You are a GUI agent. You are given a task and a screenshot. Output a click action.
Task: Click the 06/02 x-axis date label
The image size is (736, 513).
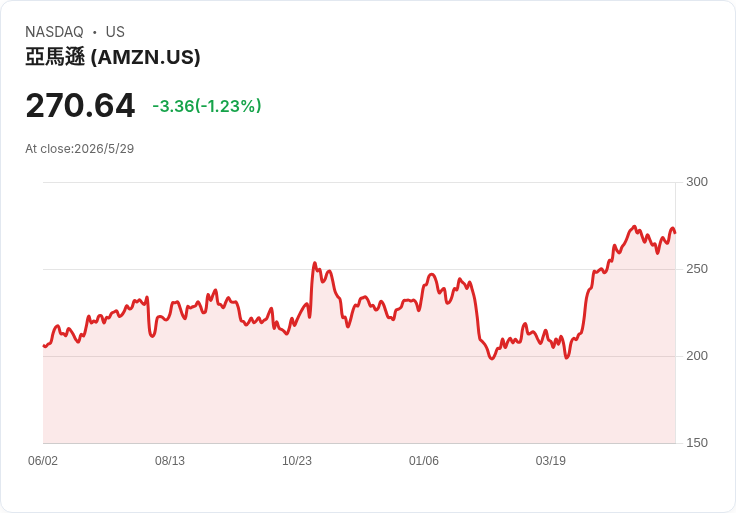point(43,460)
